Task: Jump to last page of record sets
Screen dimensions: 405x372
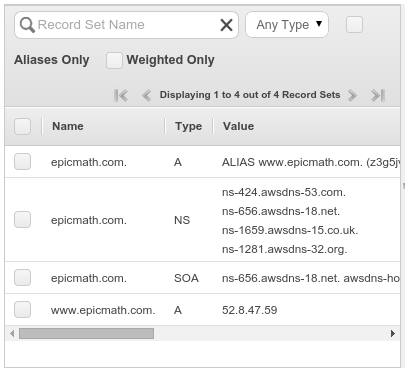Action: 378,95
